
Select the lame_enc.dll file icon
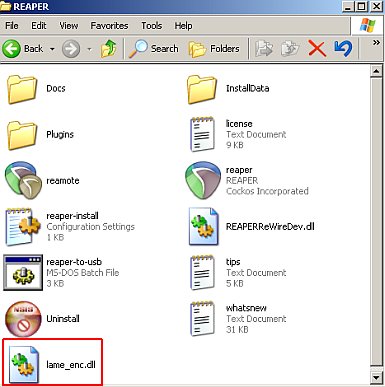[24, 364]
